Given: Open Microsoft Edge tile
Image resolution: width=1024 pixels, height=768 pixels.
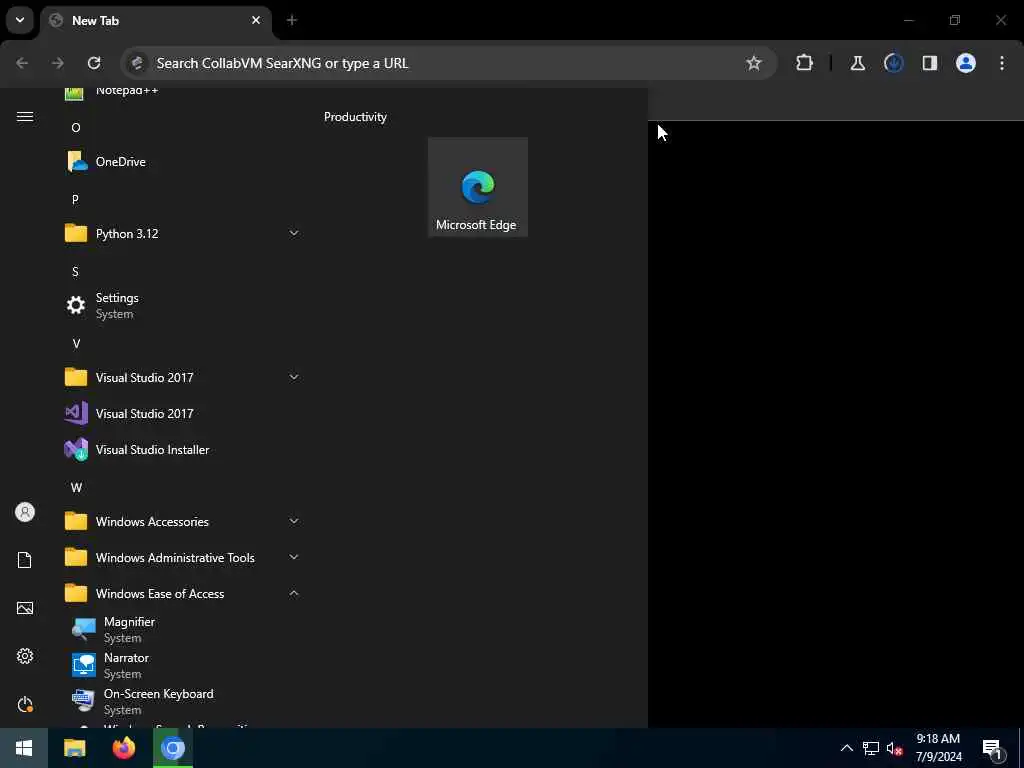Looking at the screenshot, I should pos(477,187).
